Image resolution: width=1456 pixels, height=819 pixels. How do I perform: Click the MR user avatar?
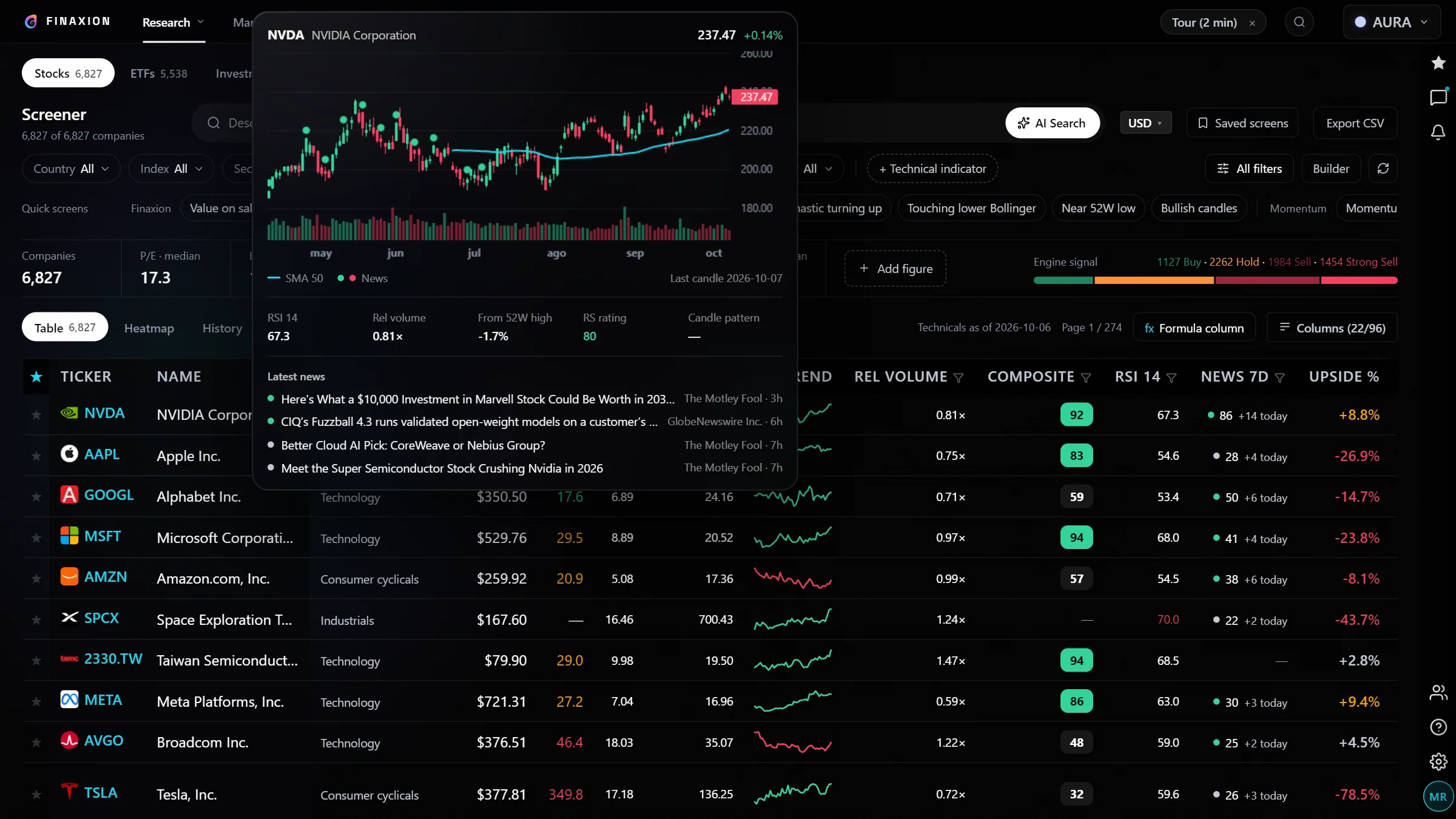[x=1438, y=797]
